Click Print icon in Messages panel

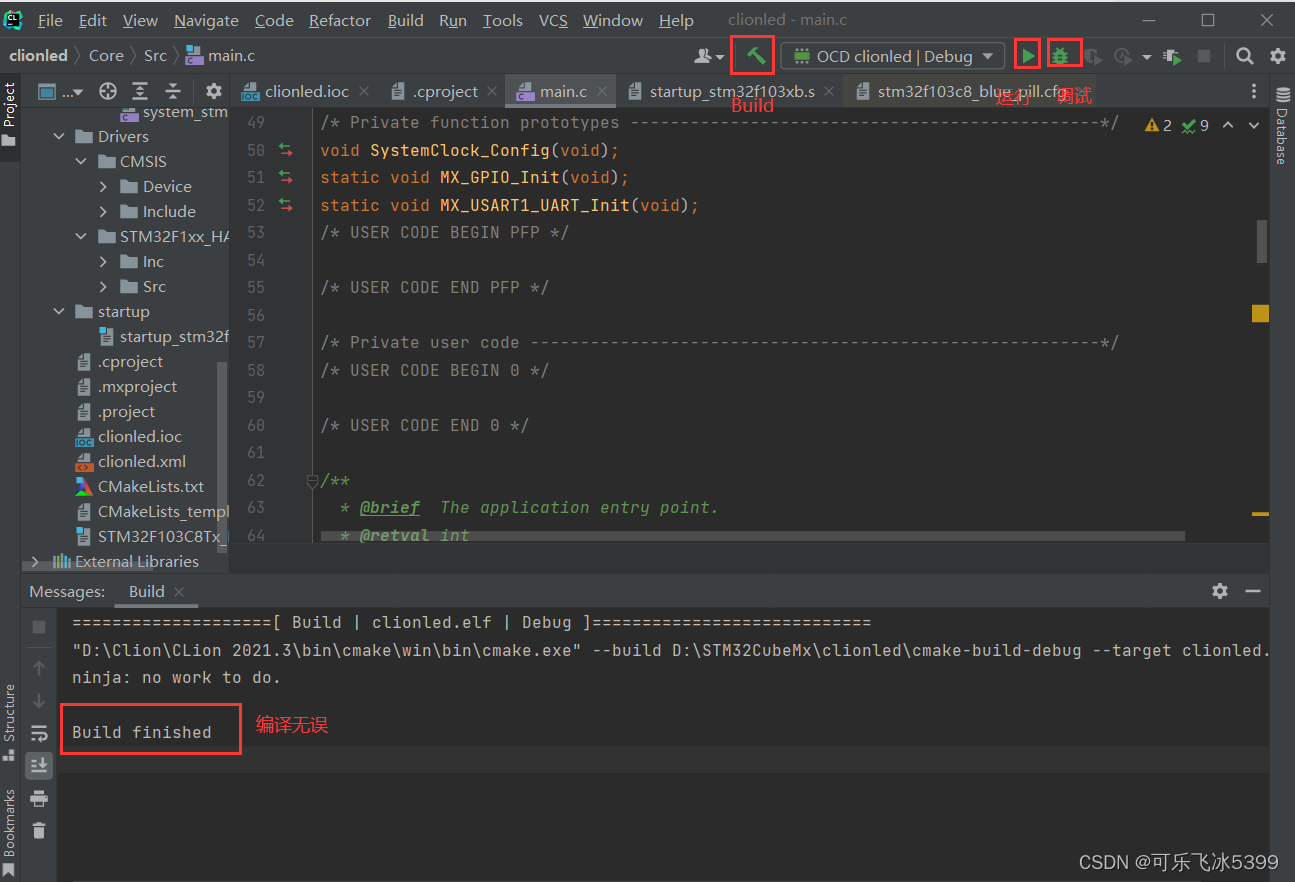point(39,798)
